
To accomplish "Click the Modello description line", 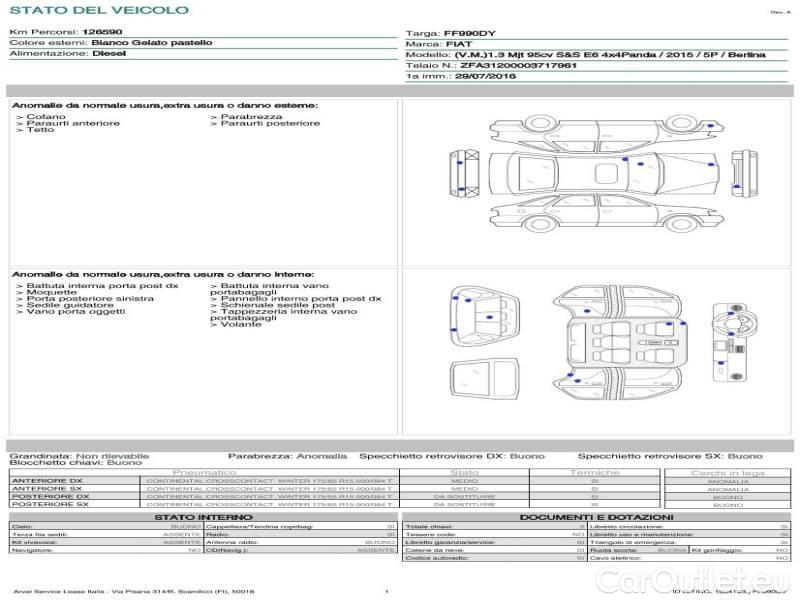I will coord(585,55).
